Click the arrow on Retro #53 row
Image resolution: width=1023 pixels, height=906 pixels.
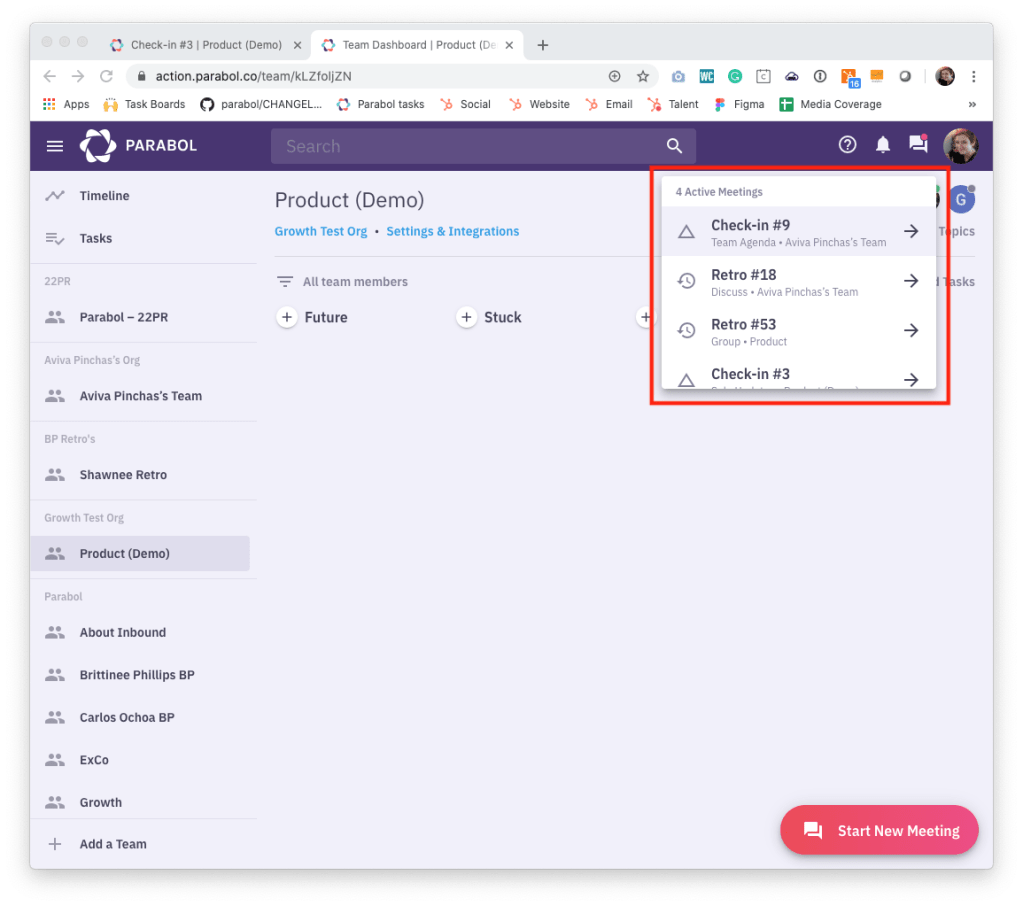pos(911,330)
